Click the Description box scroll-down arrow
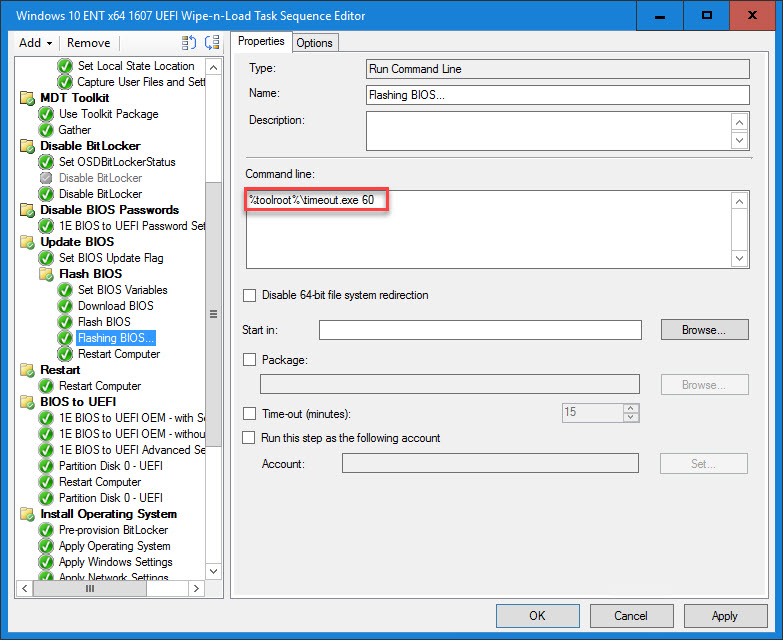This screenshot has width=783, height=640. [x=740, y=141]
